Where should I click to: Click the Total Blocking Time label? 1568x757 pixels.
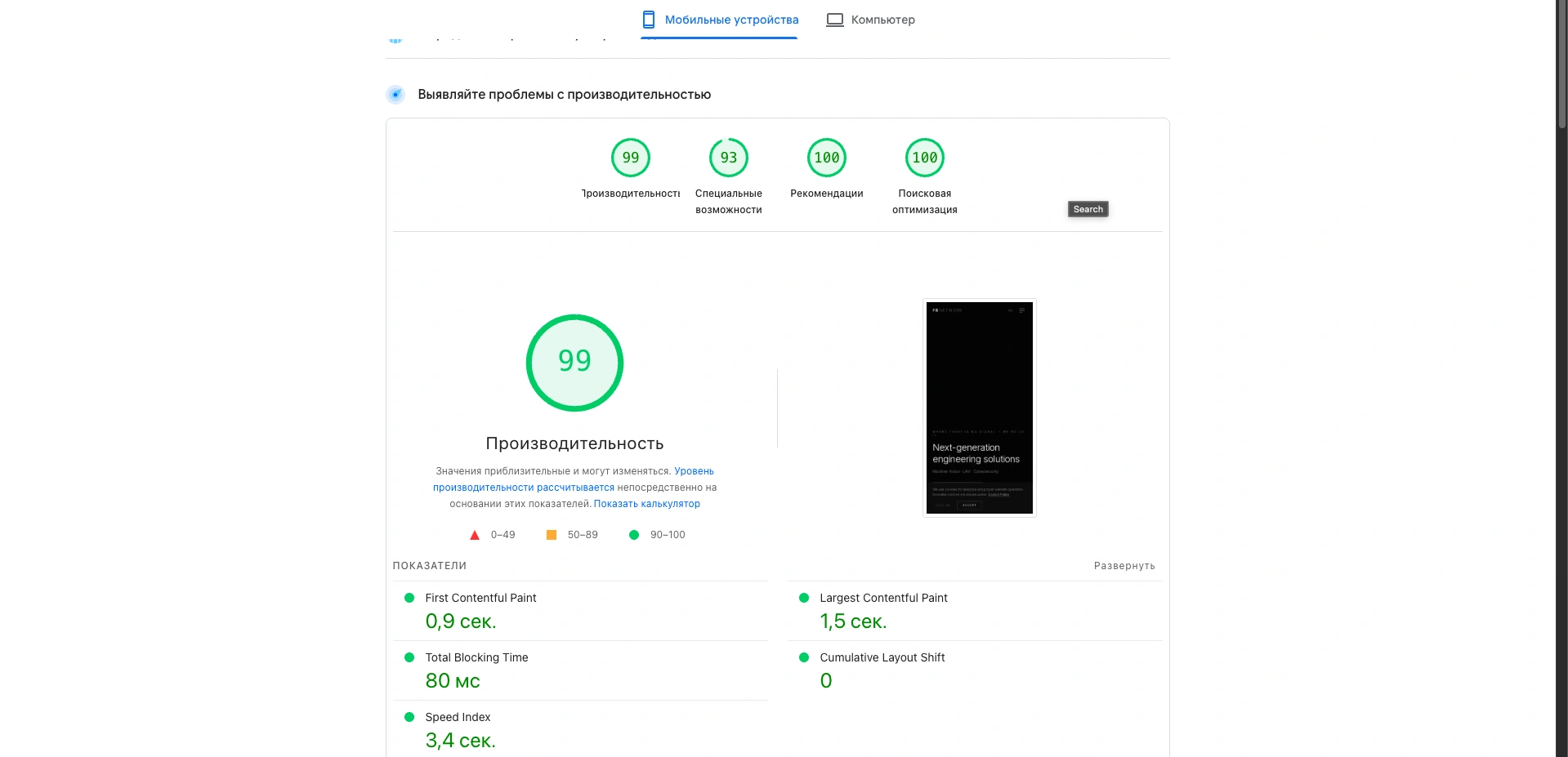(476, 657)
